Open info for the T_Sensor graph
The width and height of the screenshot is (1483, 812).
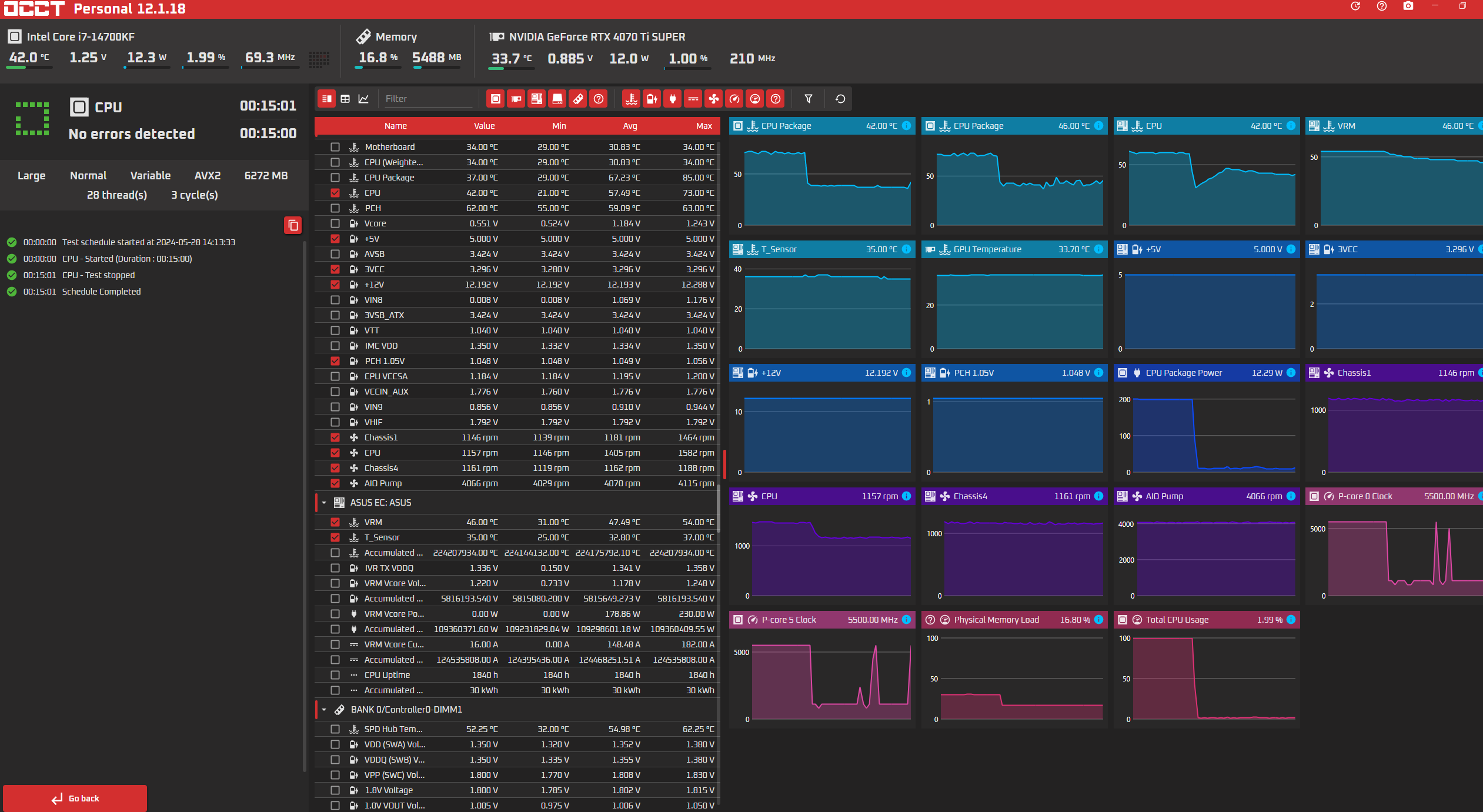pyautogui.click(x=906, y=249)
